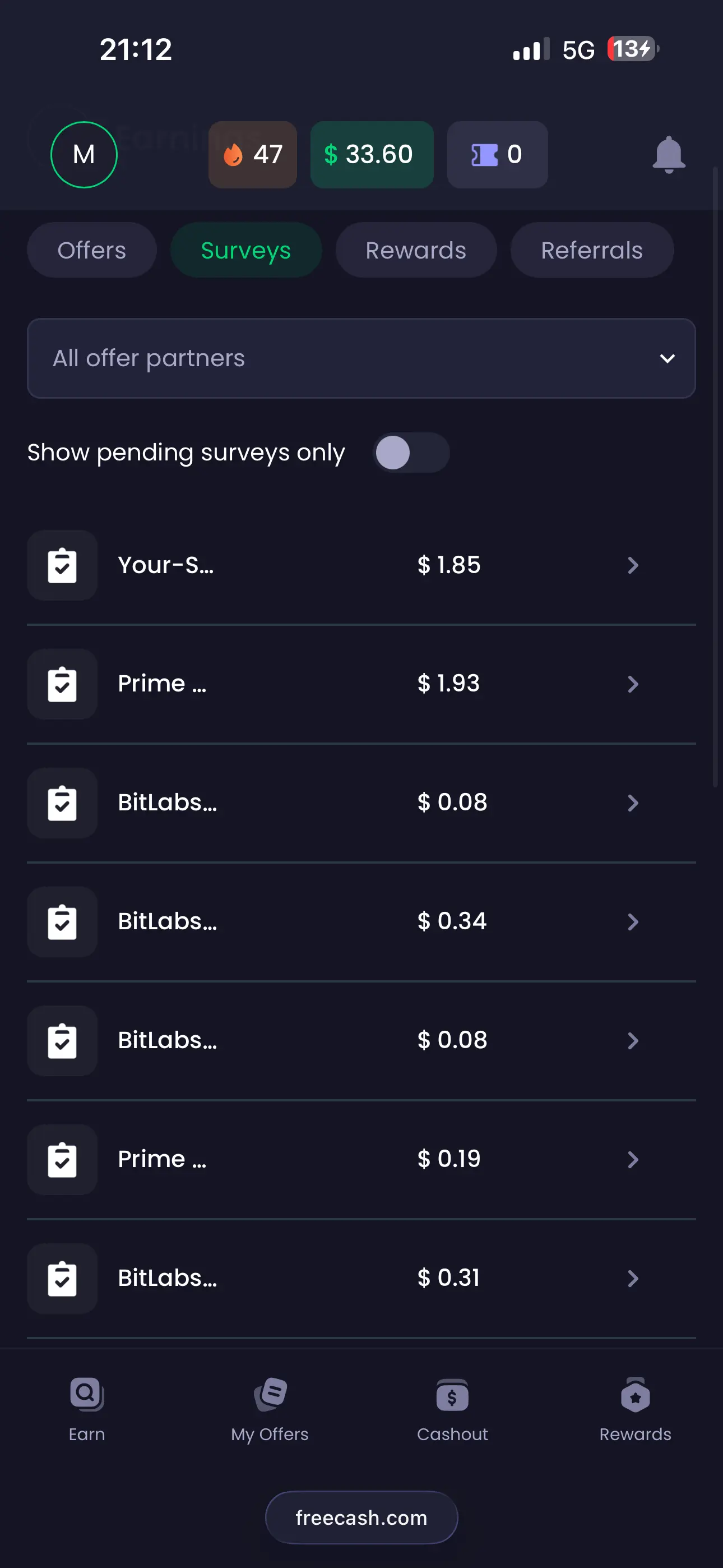Open the notifications bell icon

(668, 155)
